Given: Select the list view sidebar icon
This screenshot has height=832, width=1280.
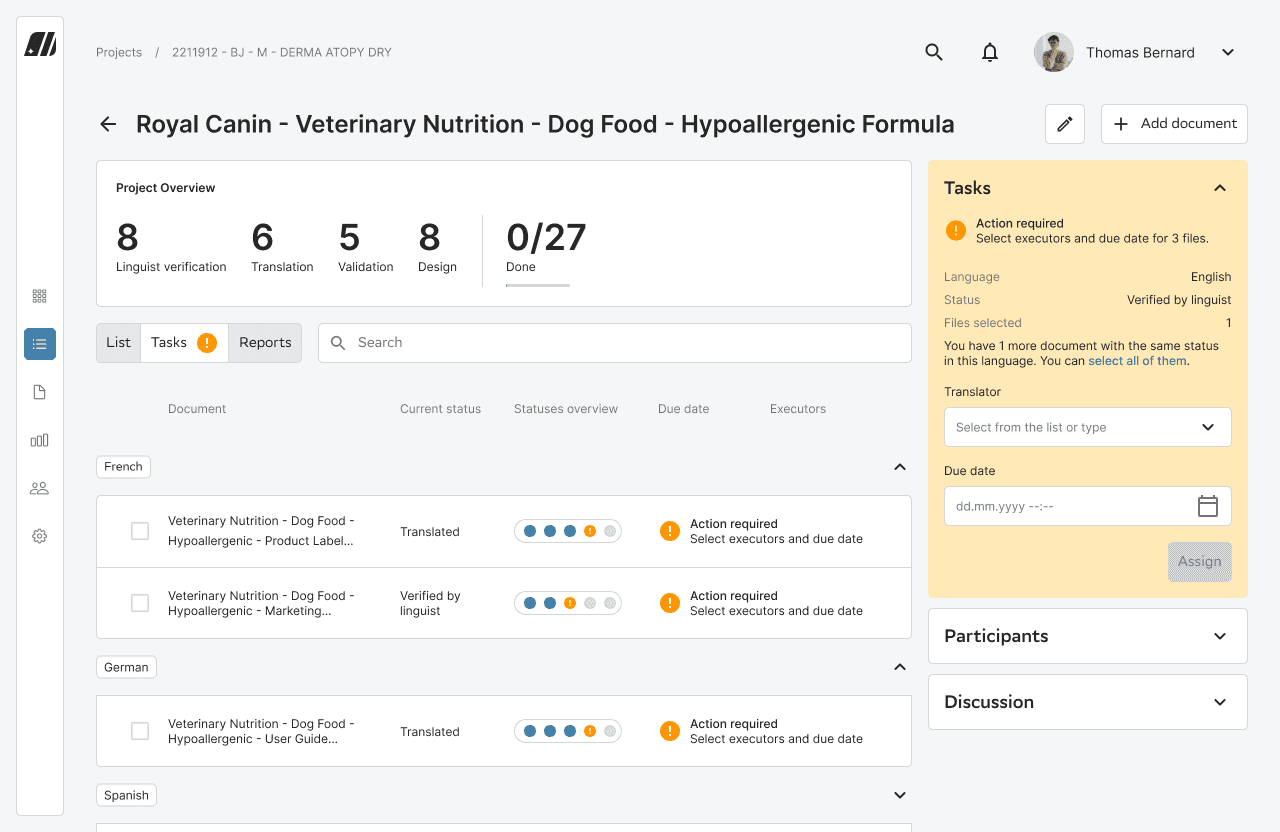Looking at the screenshot, I should pyautogui.click(x=40, y=344).
